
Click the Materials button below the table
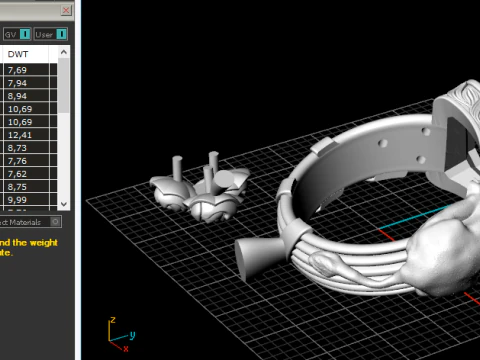(31, 222)
